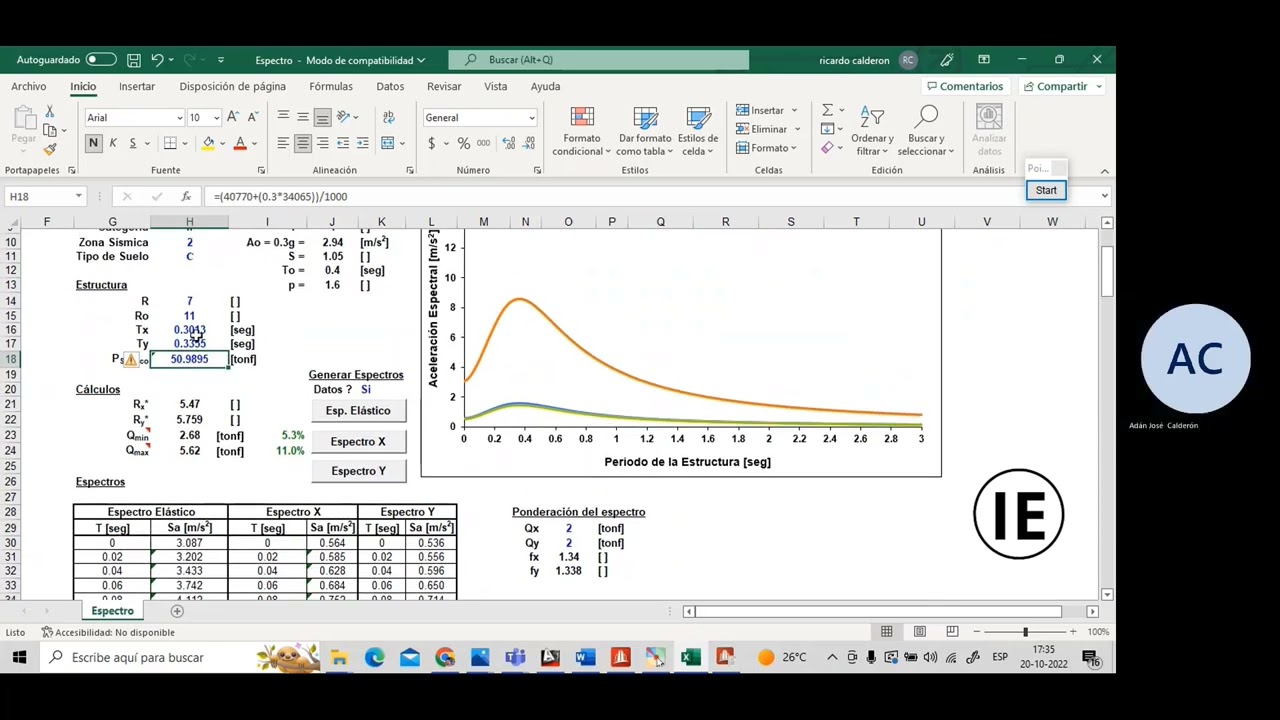The height and width of the screenshot is (720, 1280).
Task: Click the Esp. Elástico button
Action: click(x=358, y=411)
